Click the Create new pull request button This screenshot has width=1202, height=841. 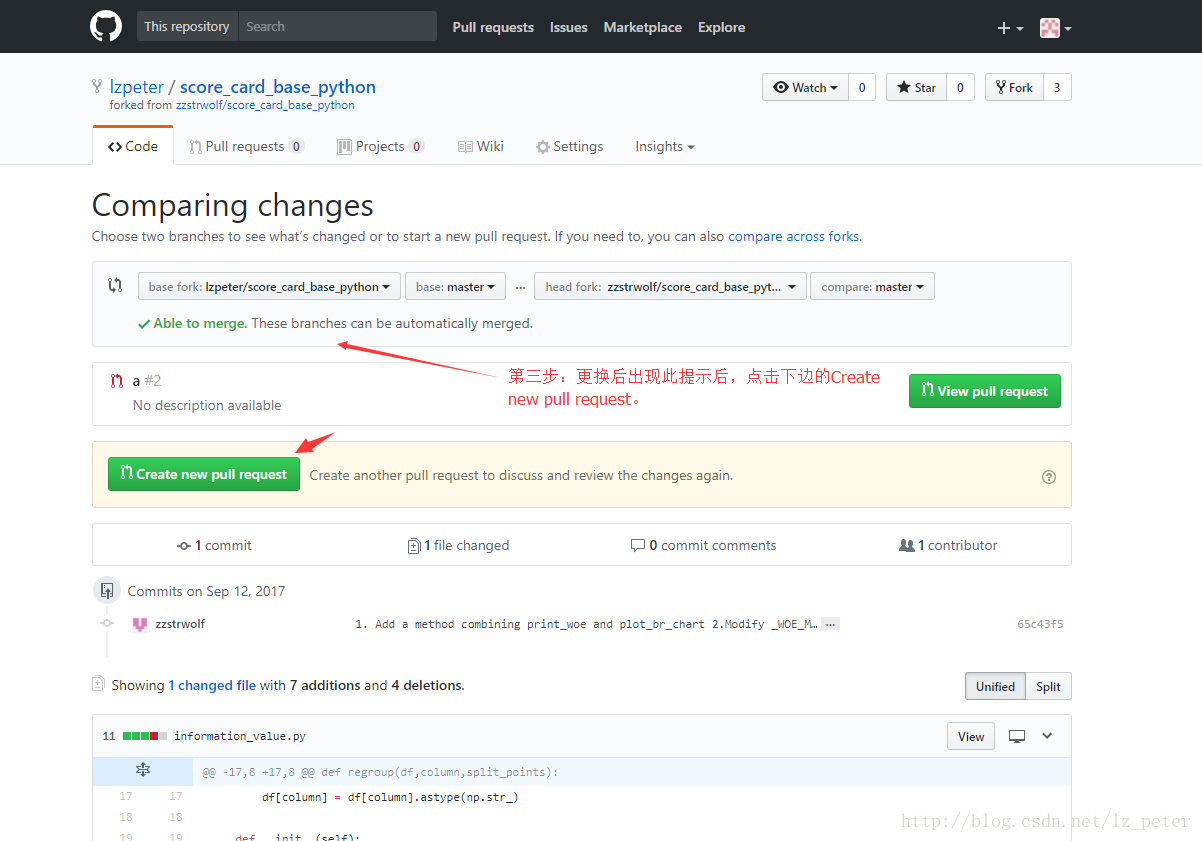(204, 474)
